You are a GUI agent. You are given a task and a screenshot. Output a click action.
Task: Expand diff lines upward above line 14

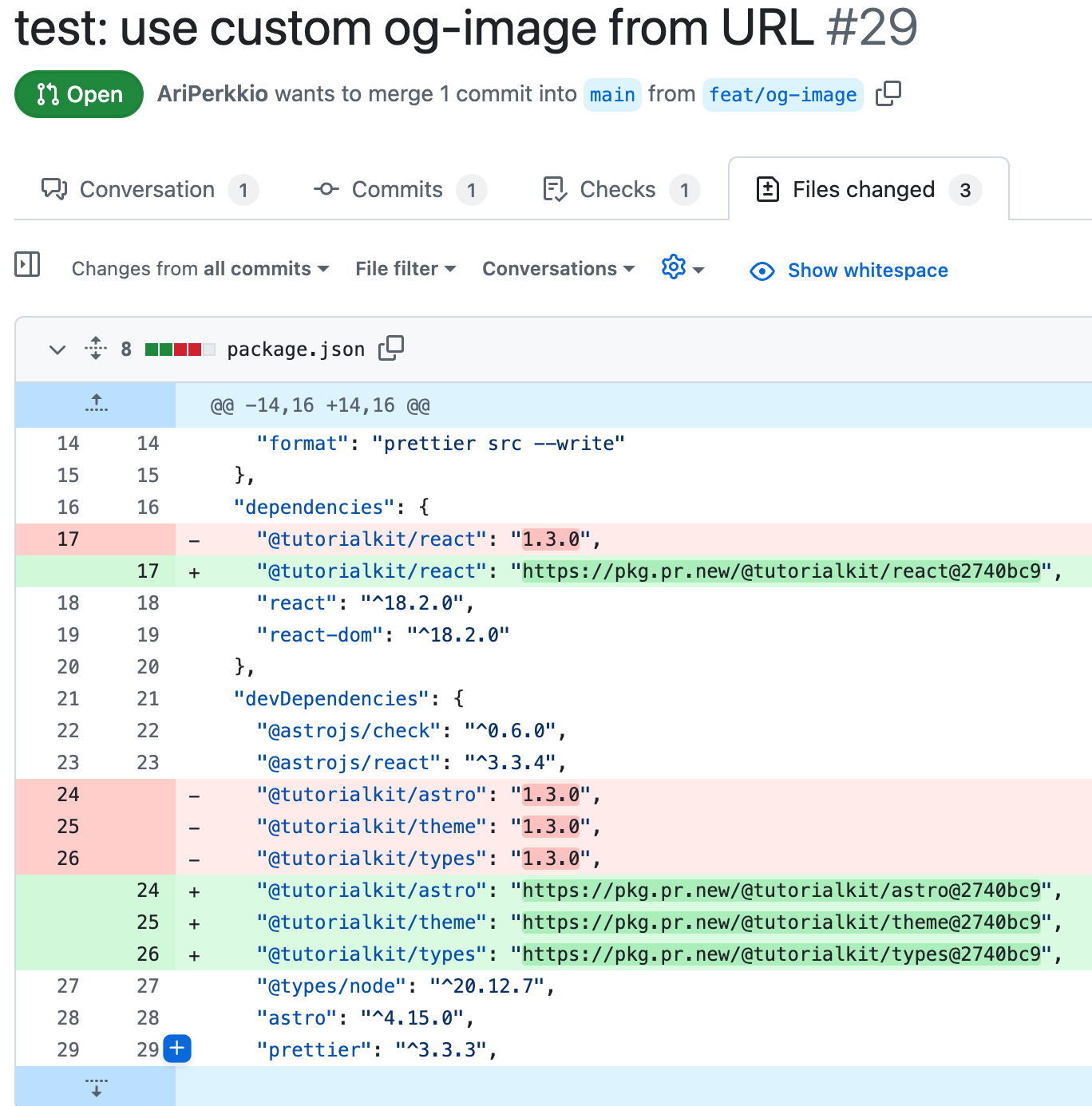[x=96, y=405]
